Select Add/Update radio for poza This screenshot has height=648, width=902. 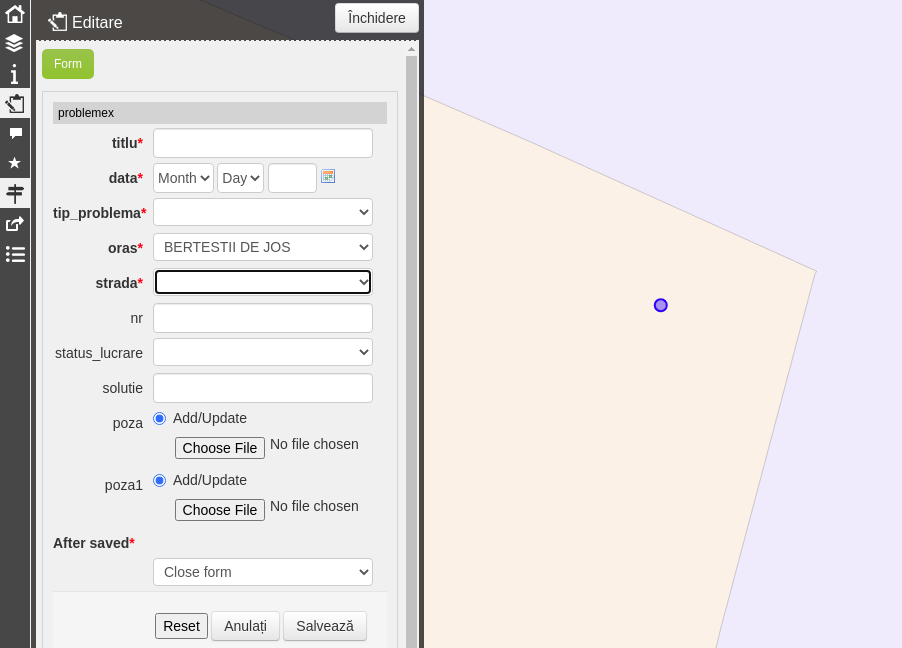point(160,418)
